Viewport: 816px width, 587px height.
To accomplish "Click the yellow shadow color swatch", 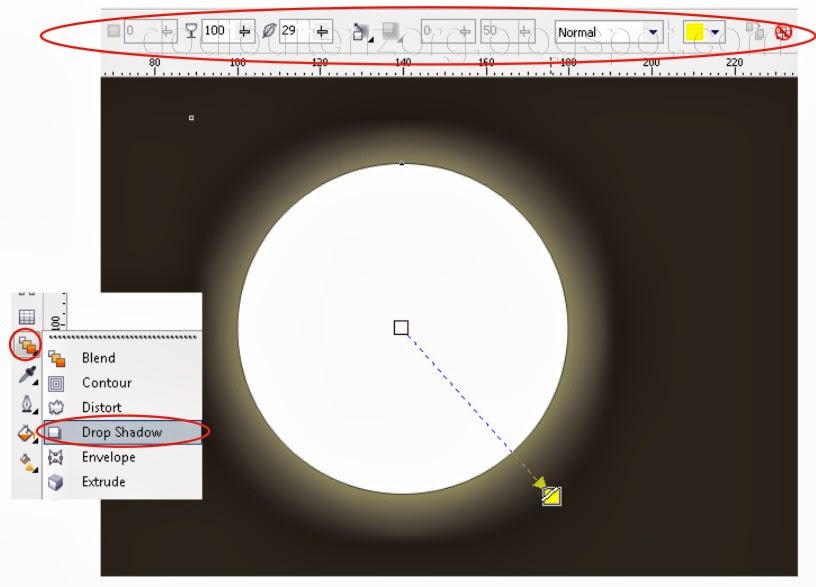I will click(694, 31).
